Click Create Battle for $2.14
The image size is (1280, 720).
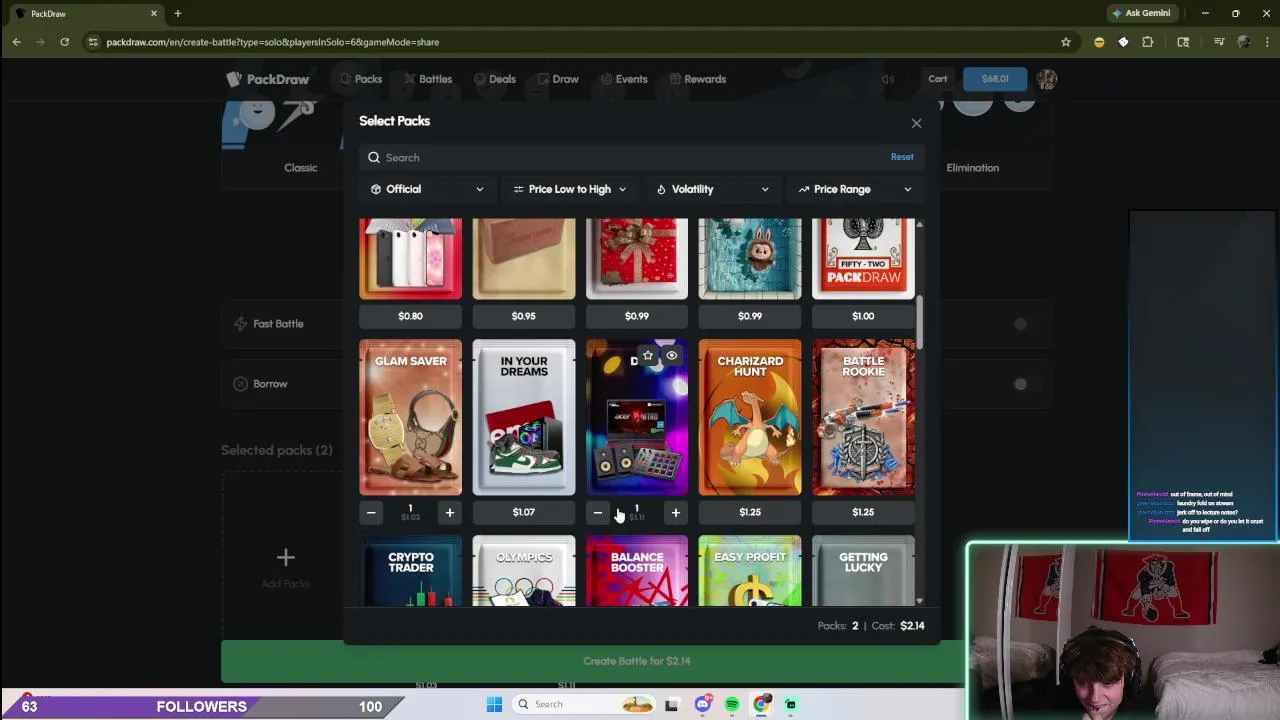[x=637, y=661]
